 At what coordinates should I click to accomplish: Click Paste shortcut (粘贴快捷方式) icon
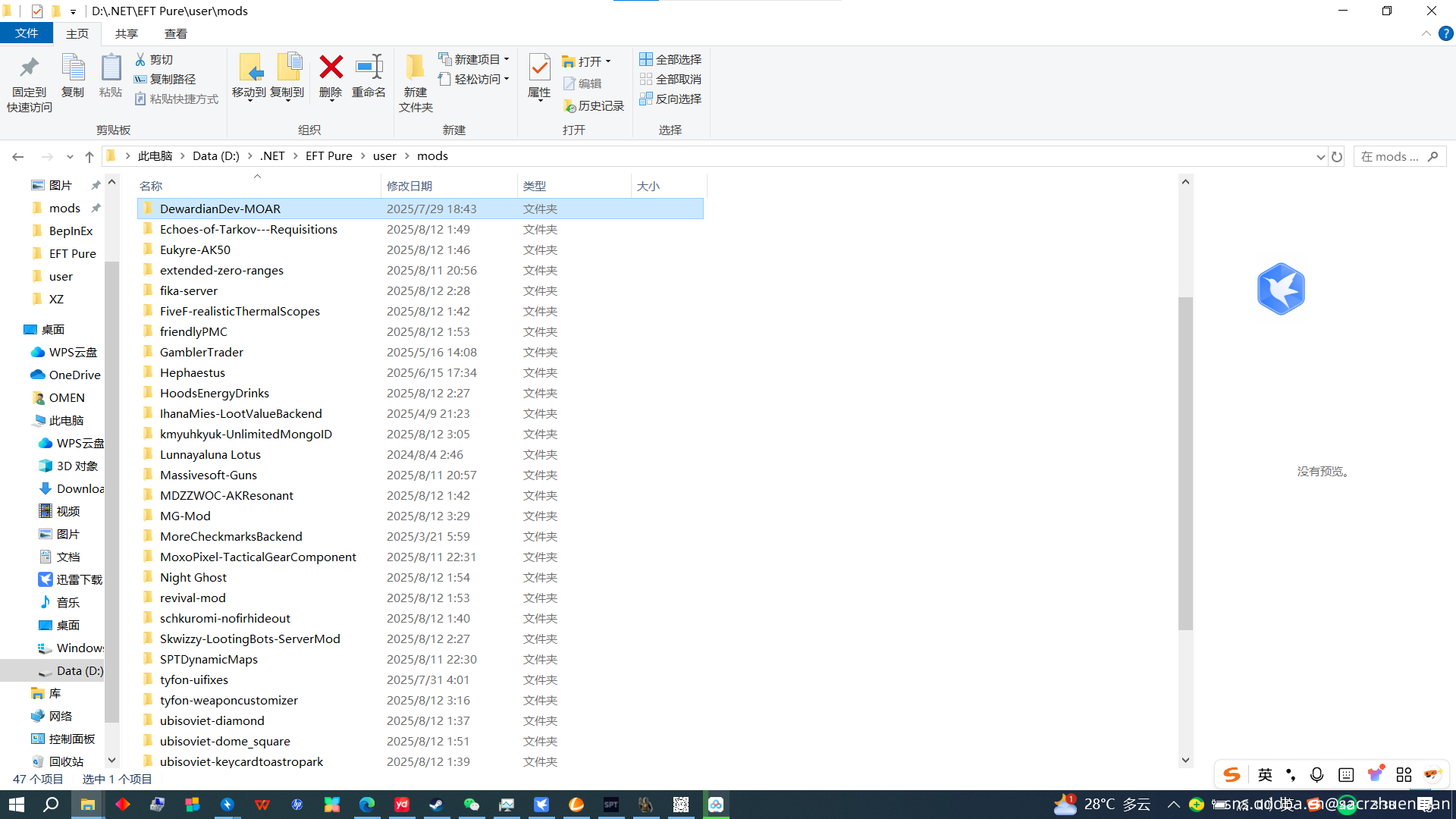click(140, 99)
